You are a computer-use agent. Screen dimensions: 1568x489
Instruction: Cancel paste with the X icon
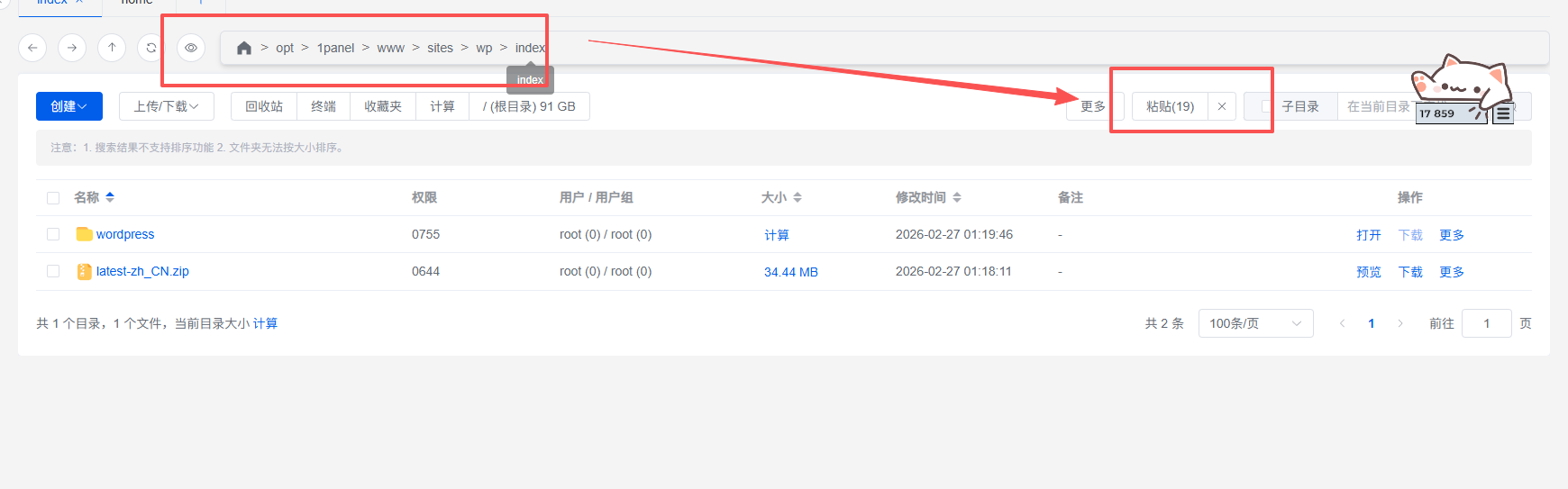coord(1221,106)
